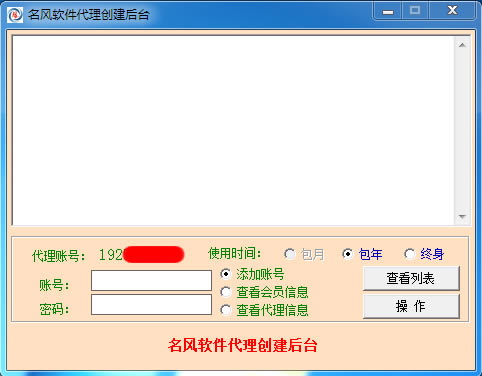Click the scrollbar down arrow
This screenshot has width=482, height=376.
pyautogui.click(x=462, y=216)
